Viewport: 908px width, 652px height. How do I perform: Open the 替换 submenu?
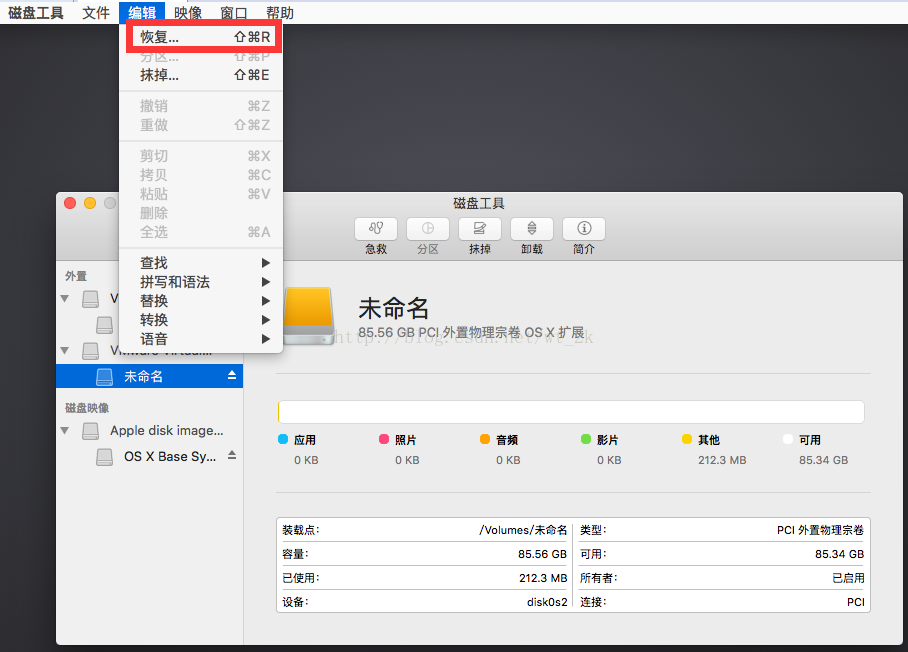point(201,301)
